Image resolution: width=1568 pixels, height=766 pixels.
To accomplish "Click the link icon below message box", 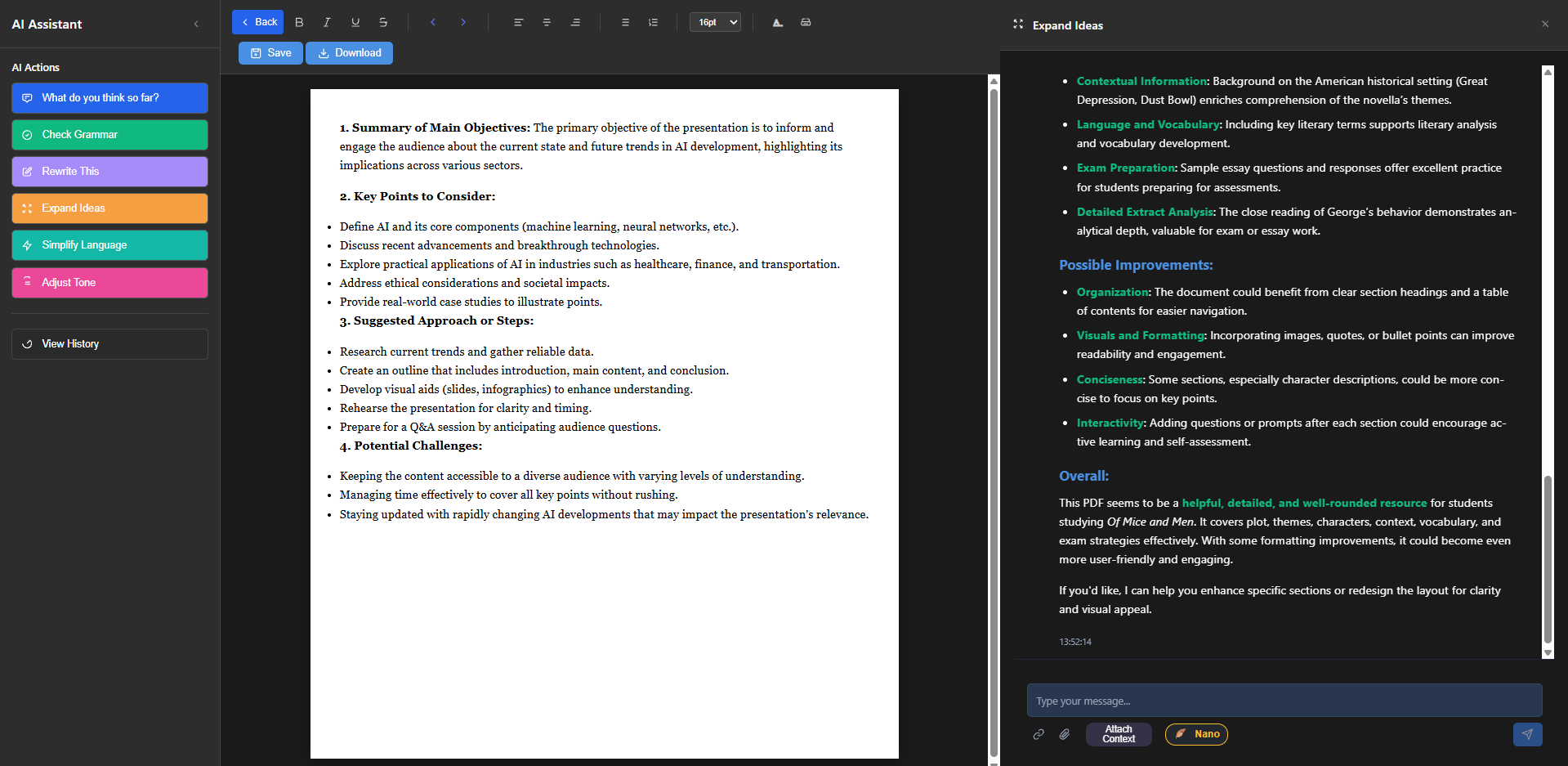I will [x=1039, y=734].
